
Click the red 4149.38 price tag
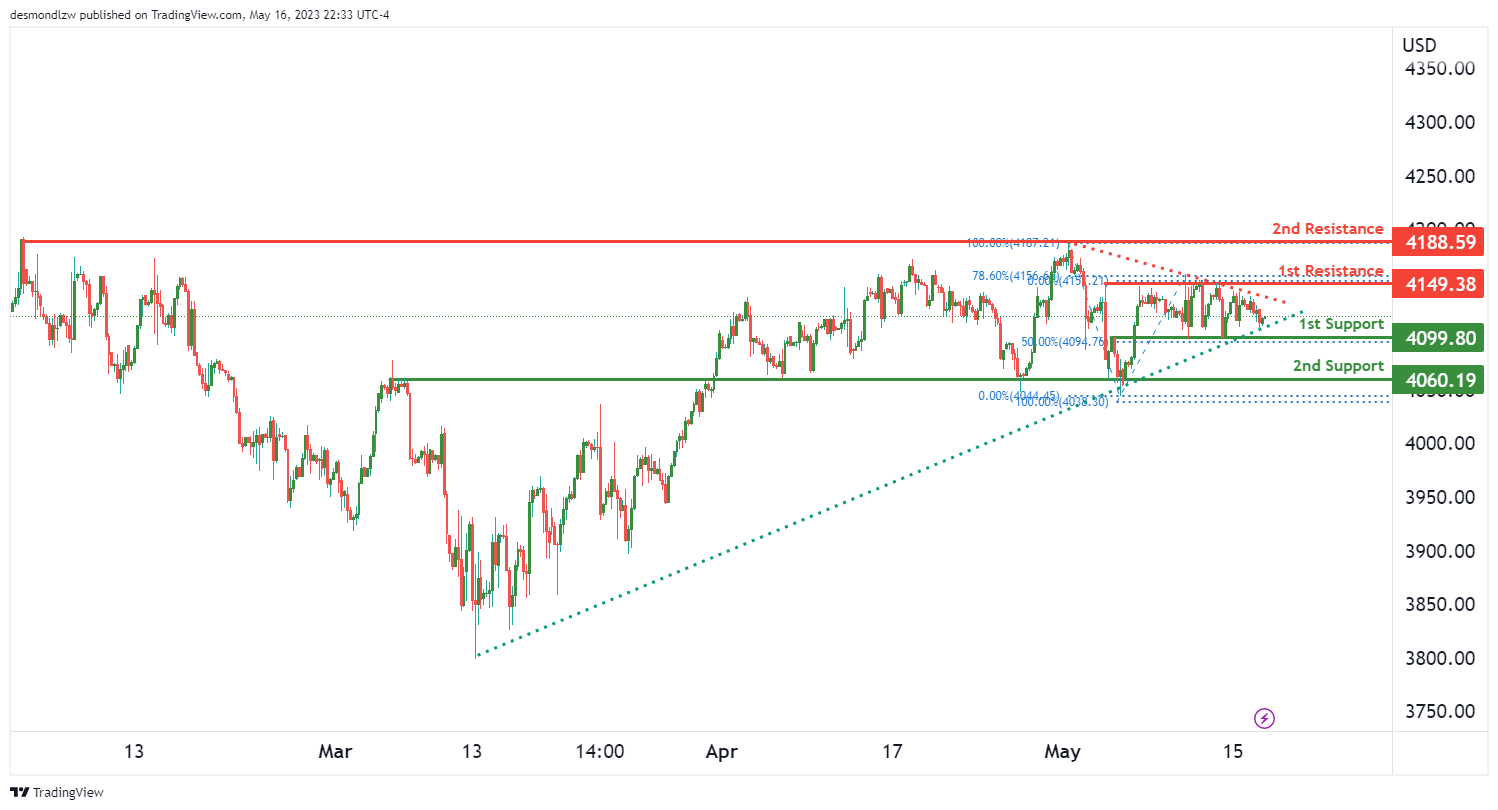pos(1440,284)
